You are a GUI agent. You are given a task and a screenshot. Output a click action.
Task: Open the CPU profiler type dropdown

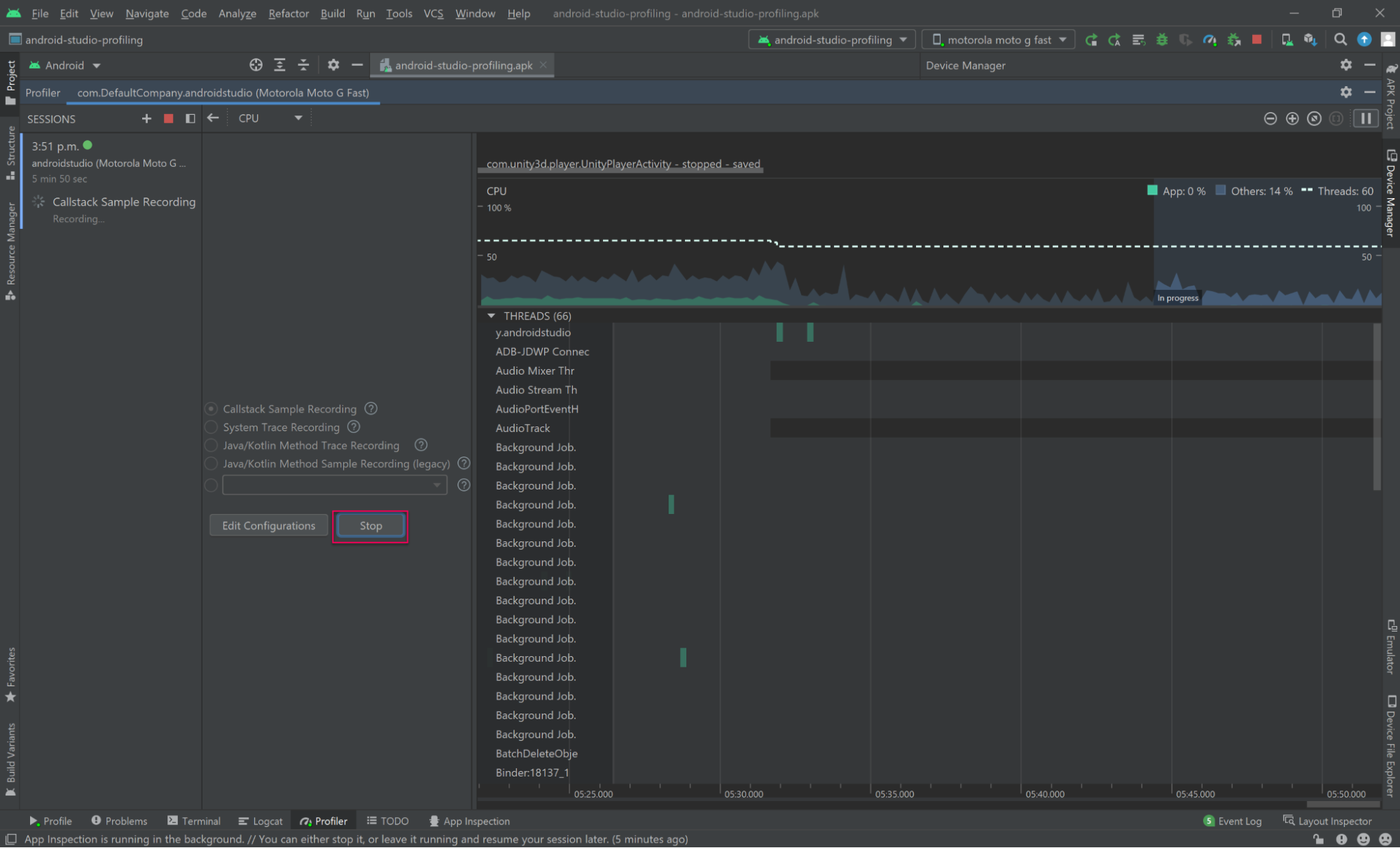click(x=270, y=118)
